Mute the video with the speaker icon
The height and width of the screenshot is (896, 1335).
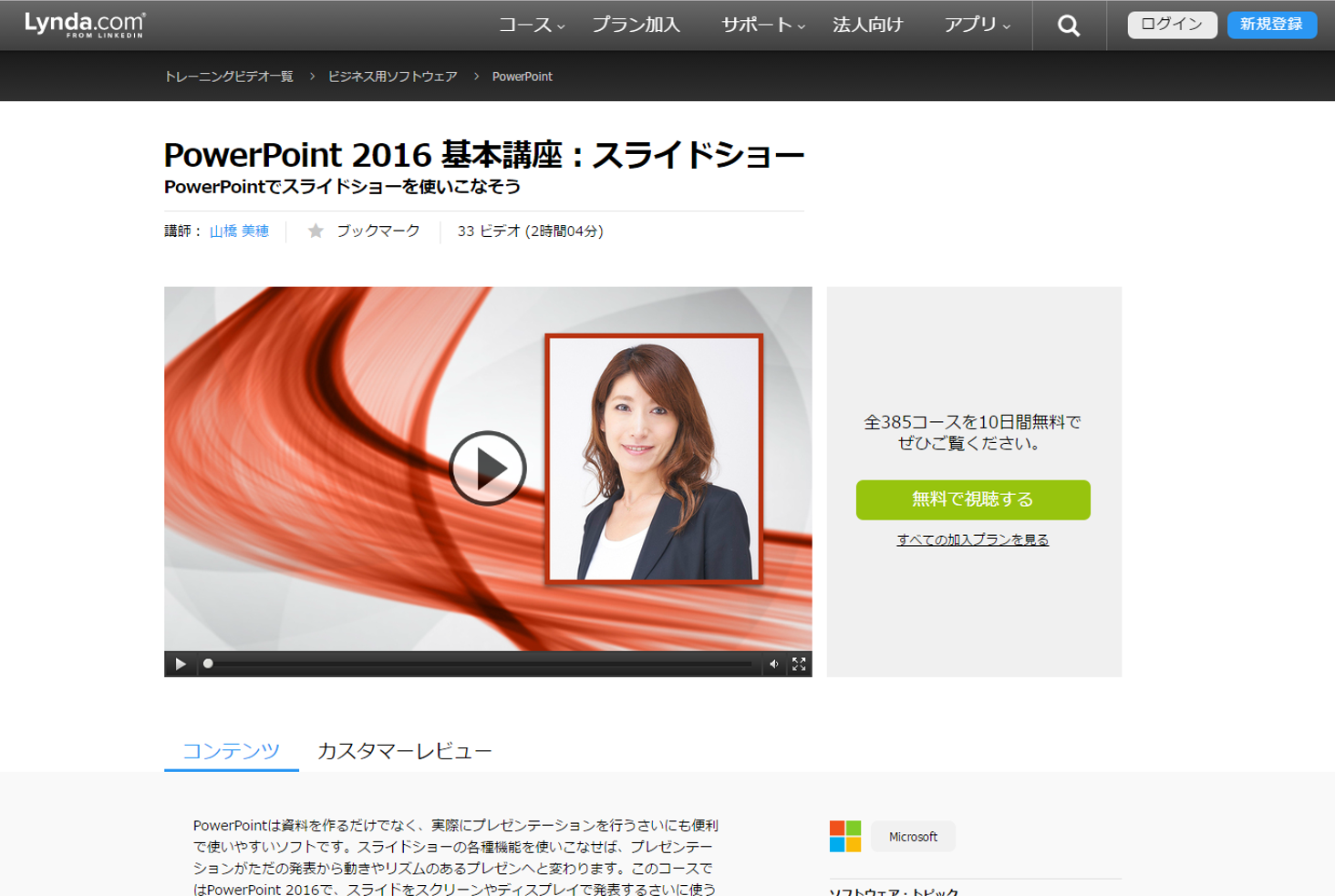(x=773, y=664)
